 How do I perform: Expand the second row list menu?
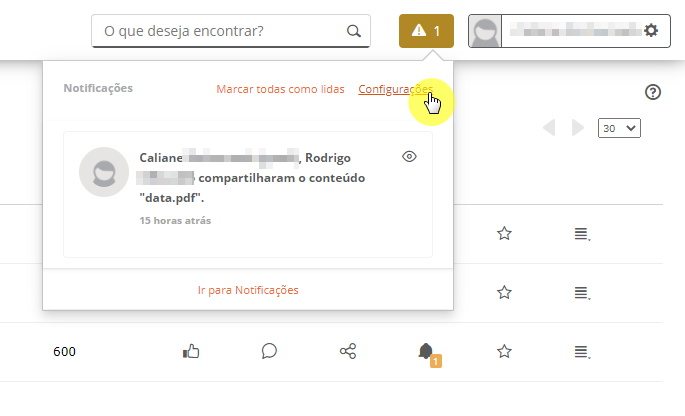coord(582,292)
